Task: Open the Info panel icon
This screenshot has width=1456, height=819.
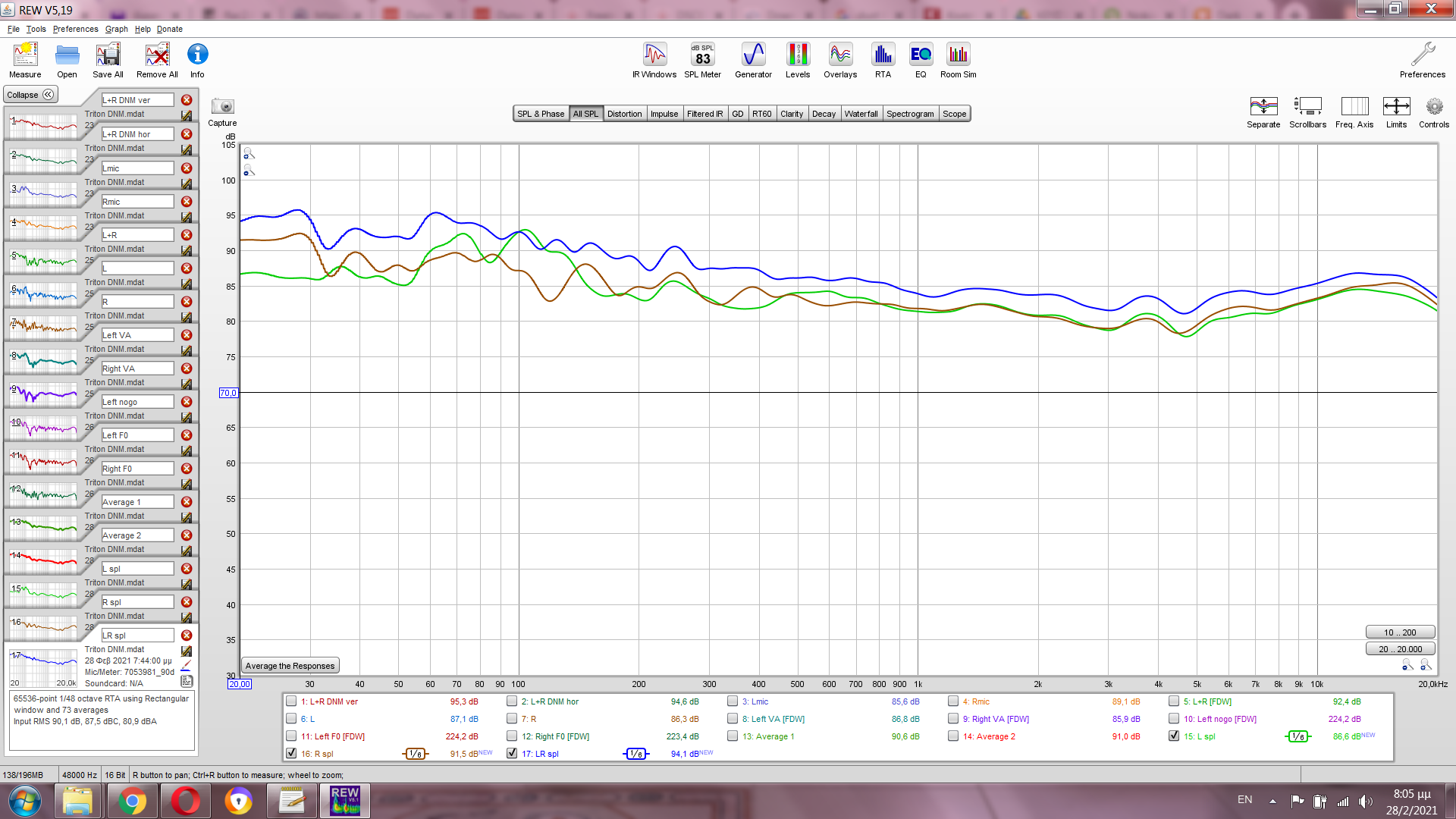Action: click(197, 60)
